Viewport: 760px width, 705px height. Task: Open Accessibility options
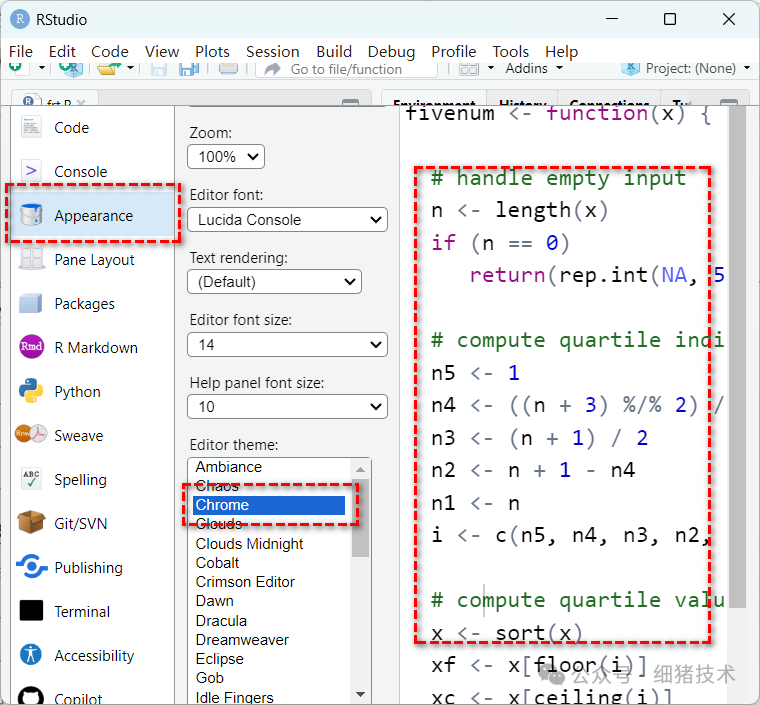(92, 656)
